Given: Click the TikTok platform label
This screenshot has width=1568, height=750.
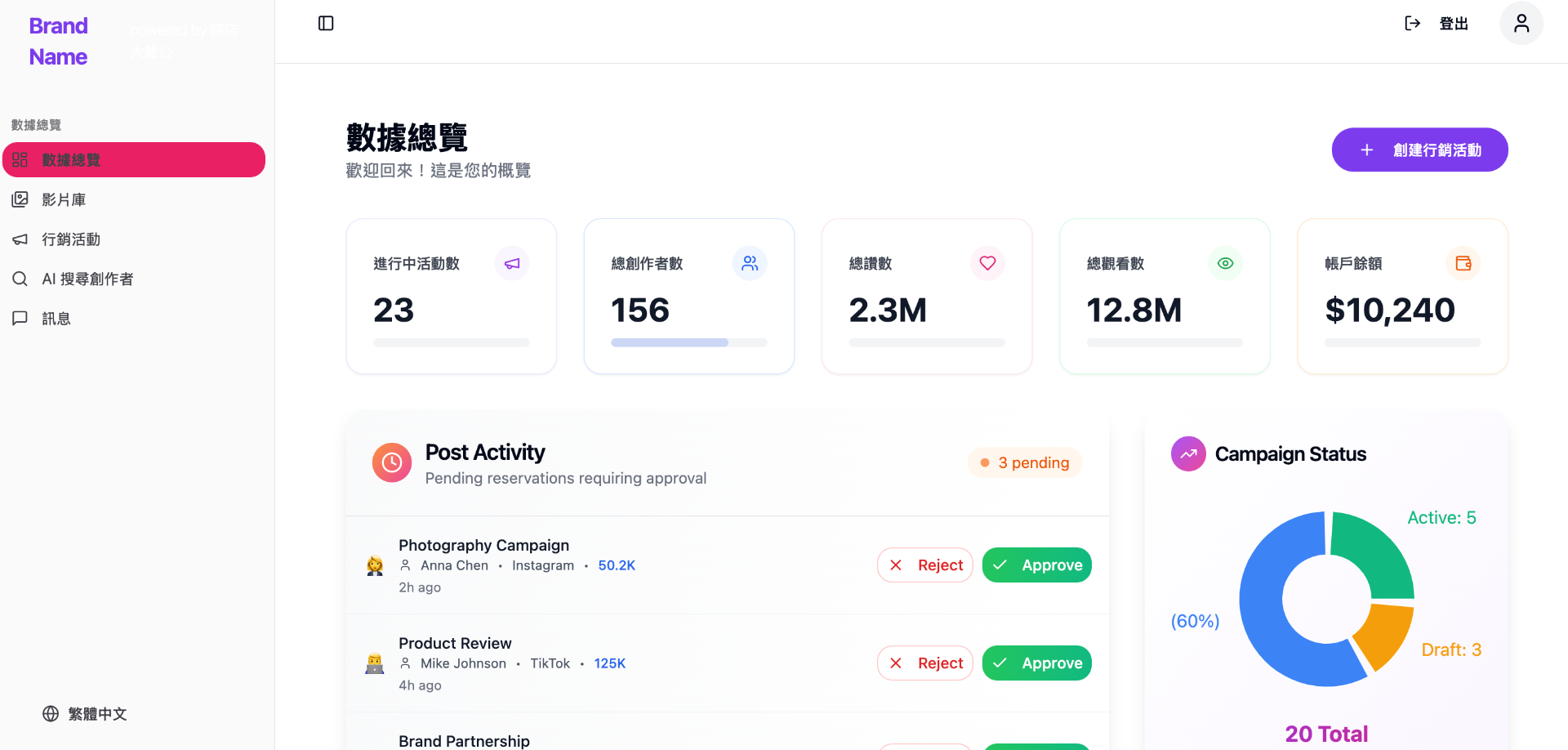Looking at the screenshot, I should [550, 663].
